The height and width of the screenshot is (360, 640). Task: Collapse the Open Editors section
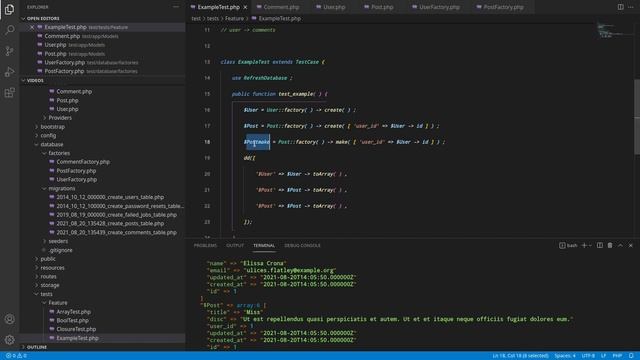click(x=102, y=18)
